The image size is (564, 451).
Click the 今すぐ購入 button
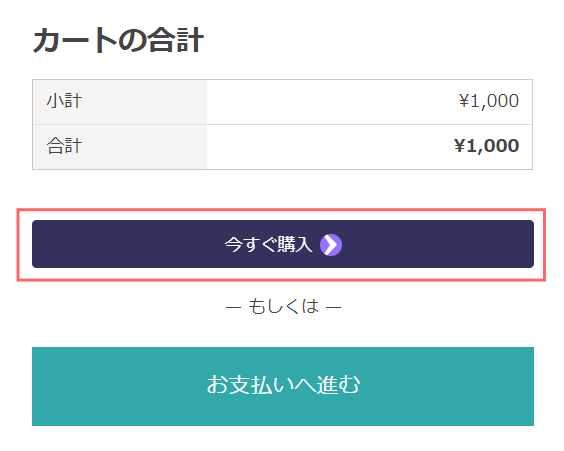click(x=283, y=244)
